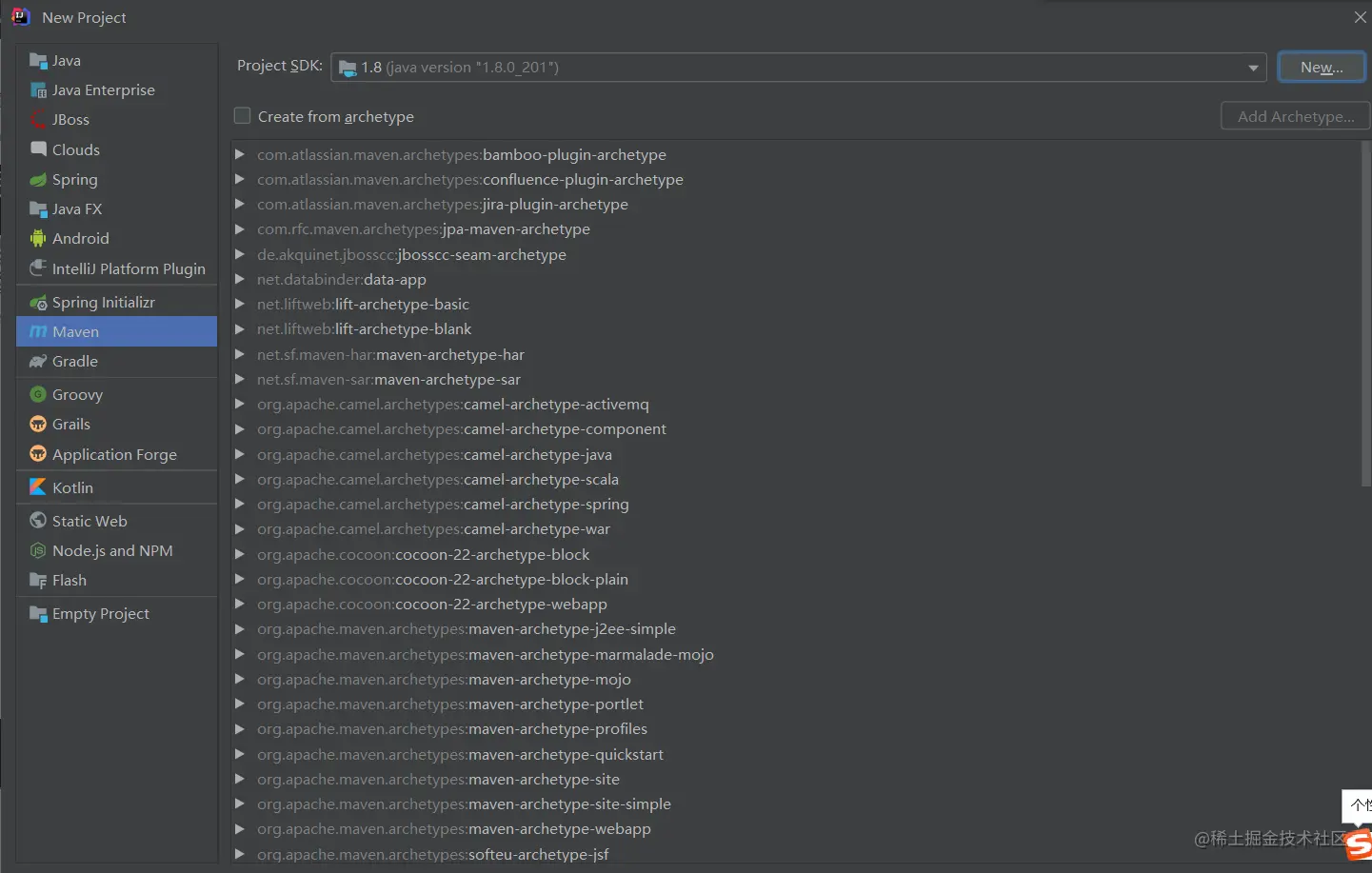Select maven-archetype-sar entry
This screenshot has width=1372, height=873.
tap(388, 379)
